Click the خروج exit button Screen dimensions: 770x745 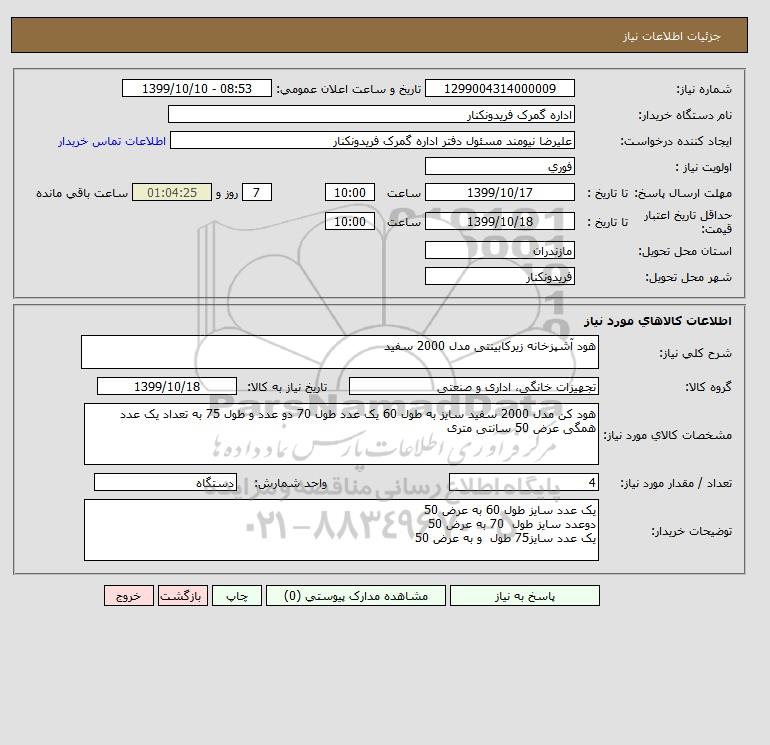point(129,595)
